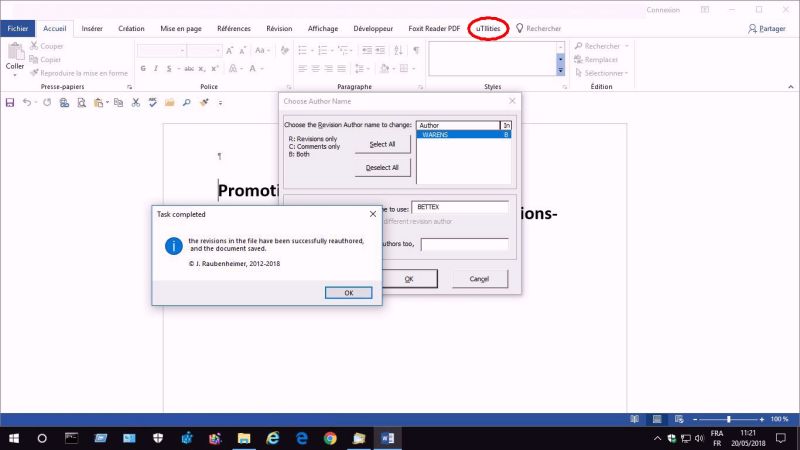Toggle italic formatting

(156, 68)
